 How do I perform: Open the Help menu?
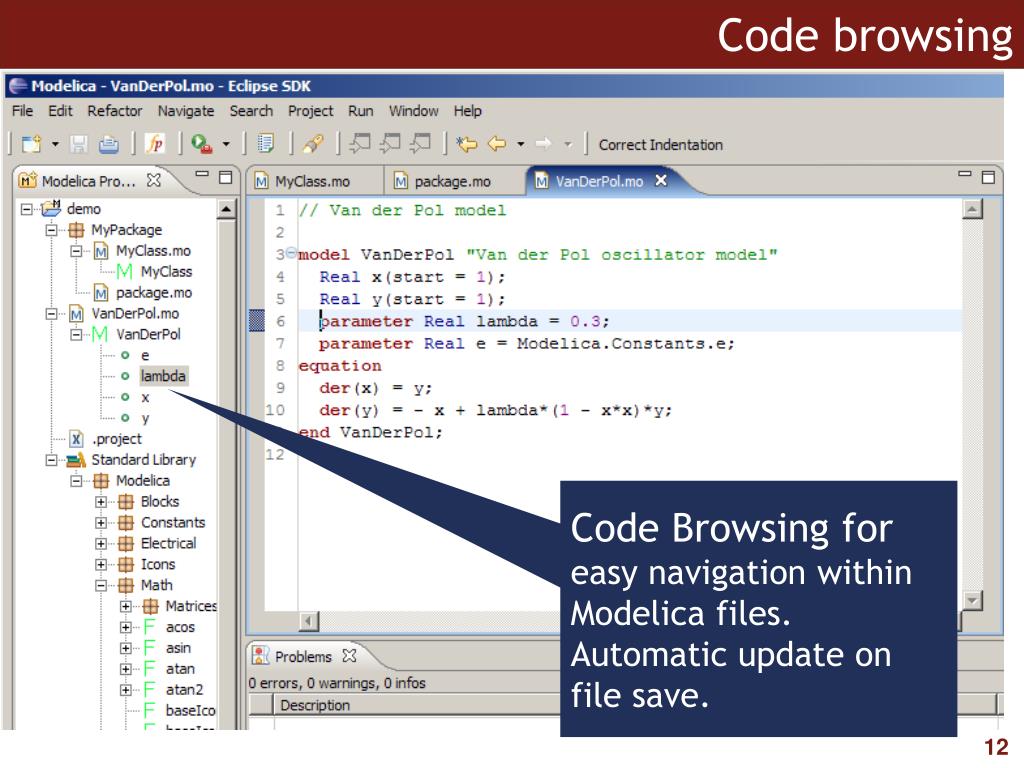click(x=468, y=112)
